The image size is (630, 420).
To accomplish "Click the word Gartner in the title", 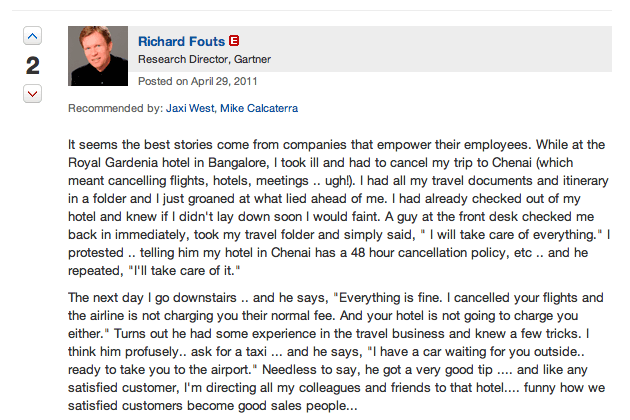I will (252, 59).
